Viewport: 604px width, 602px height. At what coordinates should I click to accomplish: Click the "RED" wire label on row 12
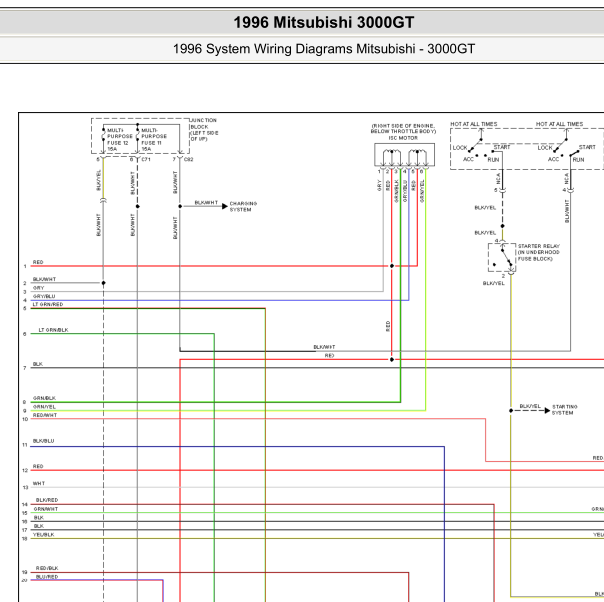pos(38,466)
